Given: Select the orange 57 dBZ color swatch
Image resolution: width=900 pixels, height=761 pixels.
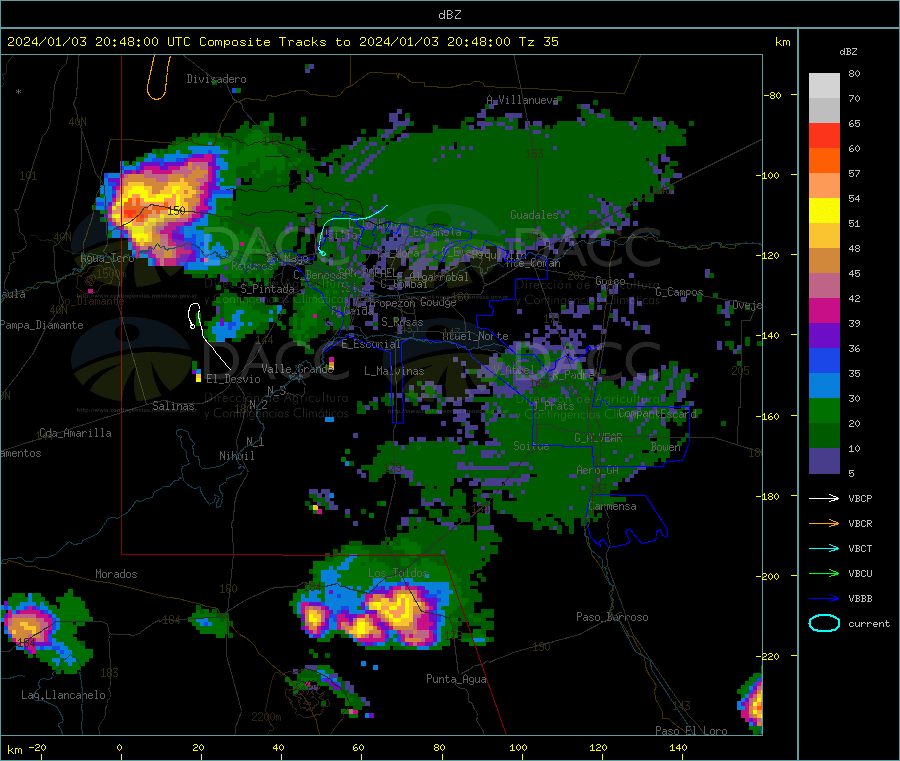Looking at the screenshot, I should pos(824,160).
